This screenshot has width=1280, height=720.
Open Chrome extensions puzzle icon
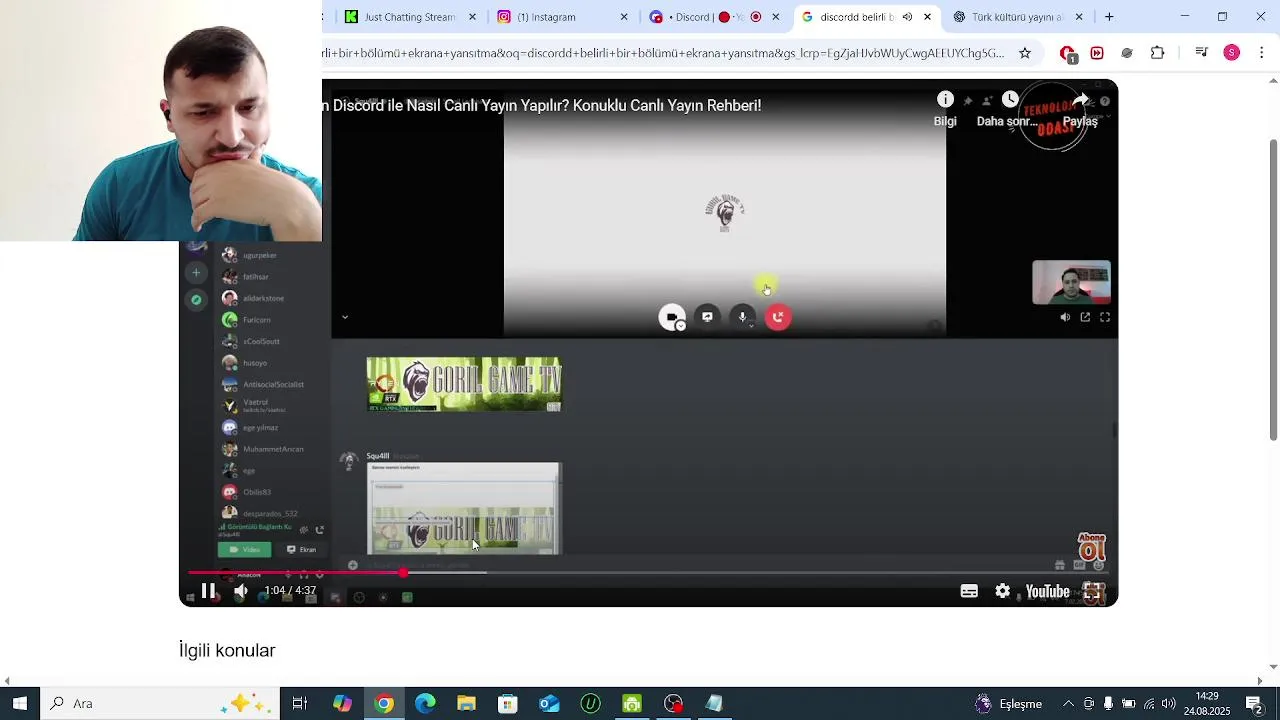(1158, 53)
